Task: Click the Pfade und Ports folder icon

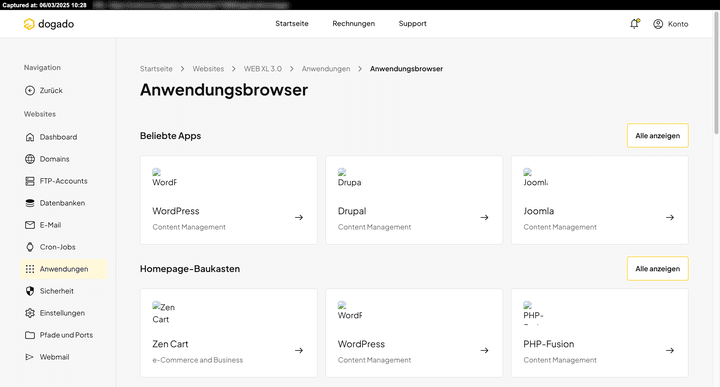Action: 30,335
